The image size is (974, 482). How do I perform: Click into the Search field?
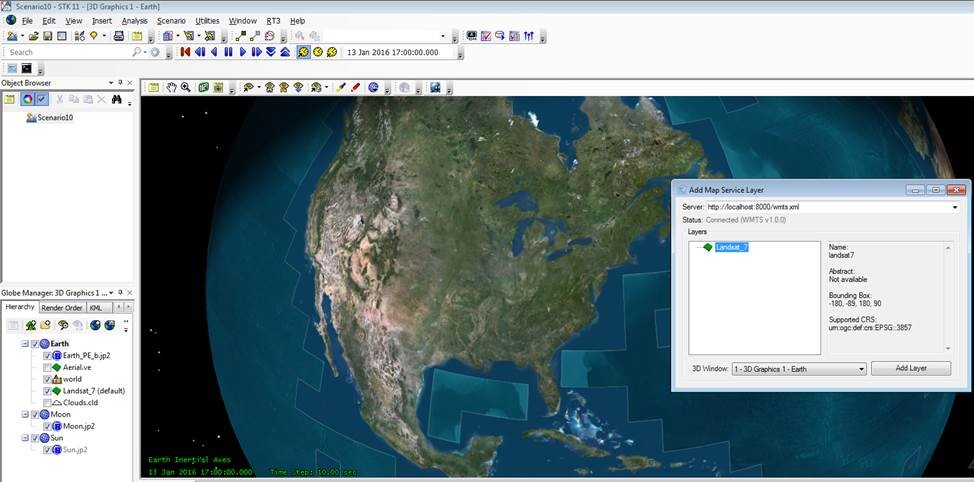68,52
